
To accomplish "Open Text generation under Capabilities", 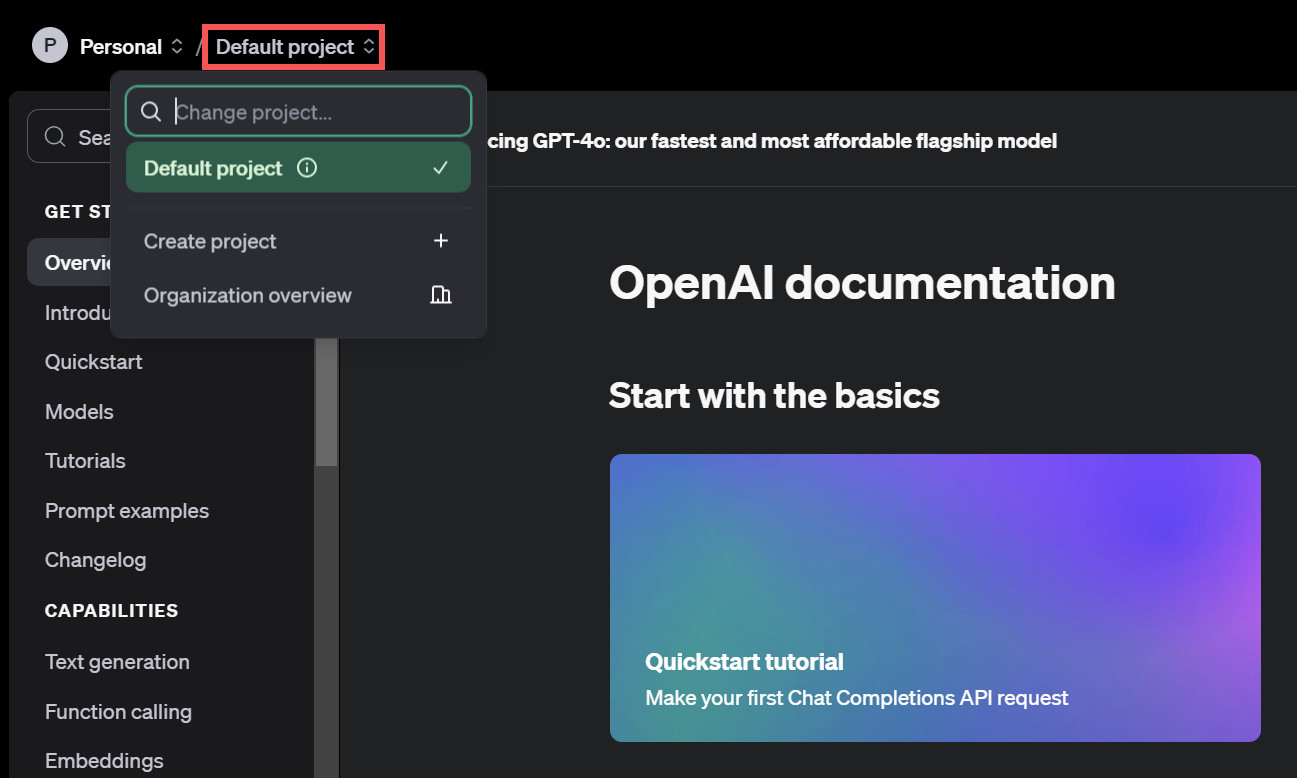I will 117,662.
